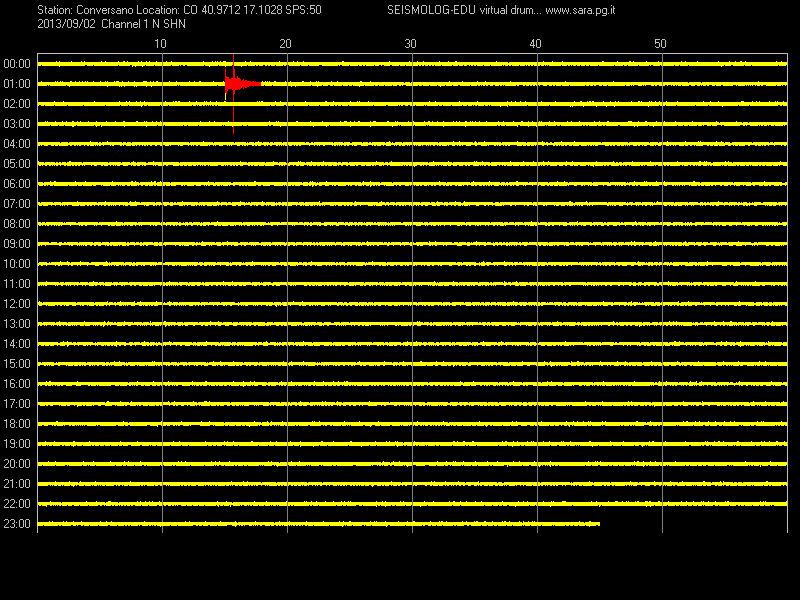The height and width of the screenshot is (600, 800).
Task: Click the SEISMOLOG-EDU virtual drum title
Action: click(x=464, y=10)
